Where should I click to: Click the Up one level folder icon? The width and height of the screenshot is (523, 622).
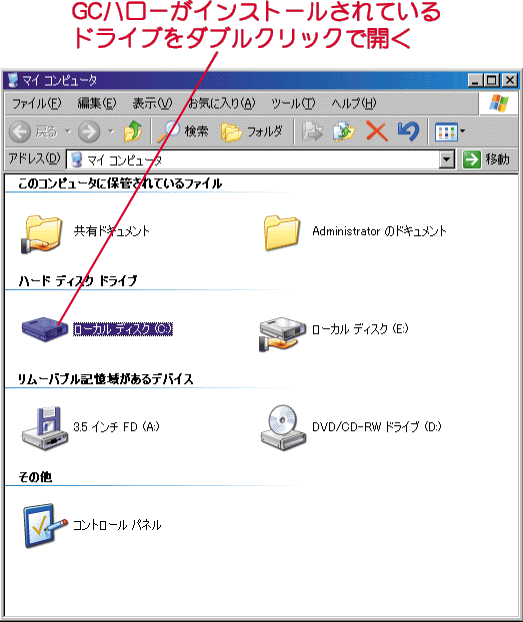133,131
